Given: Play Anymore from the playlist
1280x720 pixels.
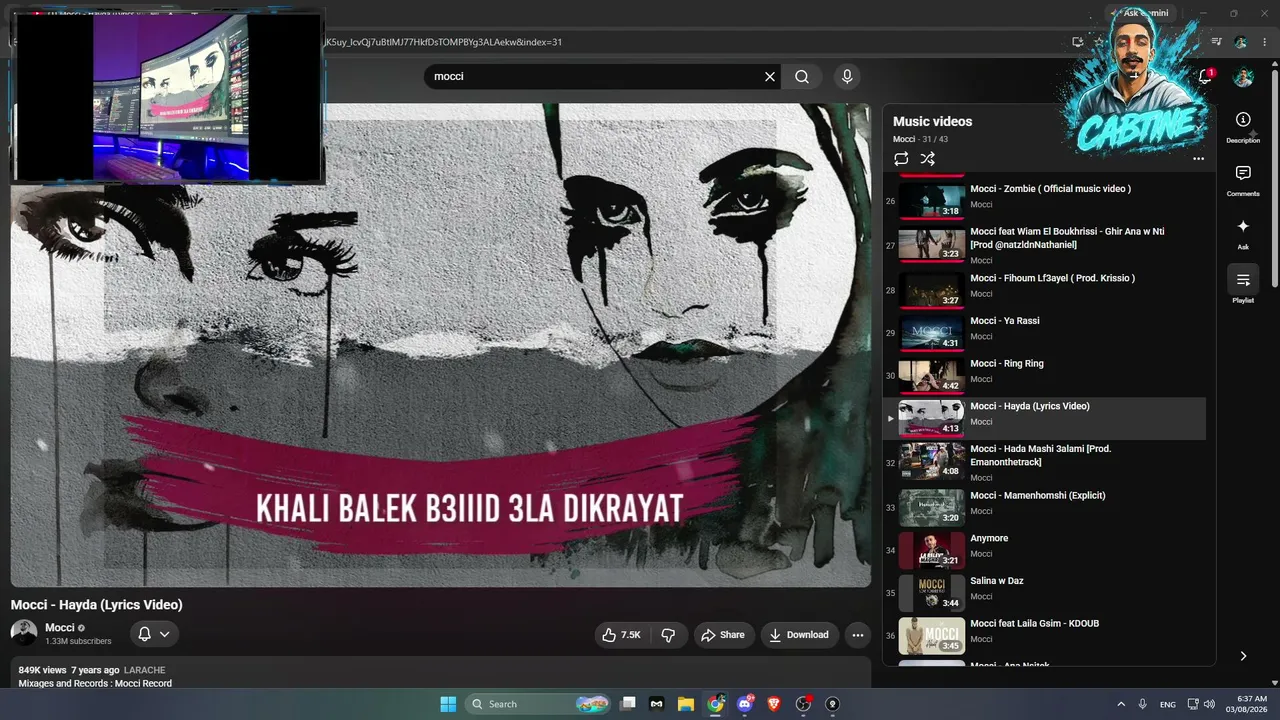Looking at the screenshot, I should coord(1044,549).
